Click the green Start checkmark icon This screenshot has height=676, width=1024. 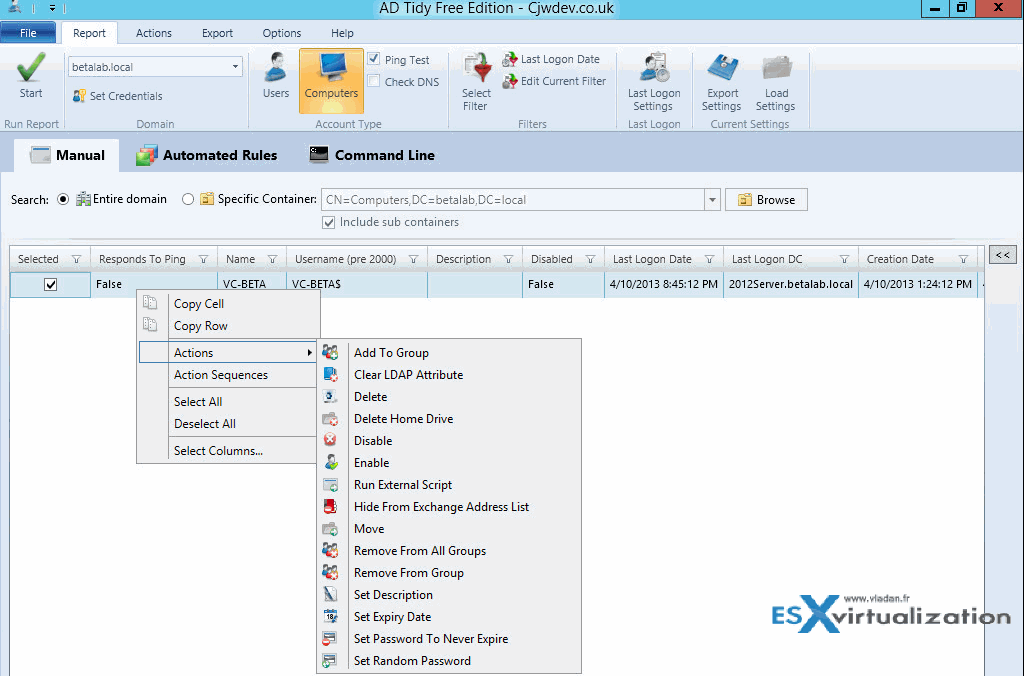pyautogui.click(x=31, y=67)
